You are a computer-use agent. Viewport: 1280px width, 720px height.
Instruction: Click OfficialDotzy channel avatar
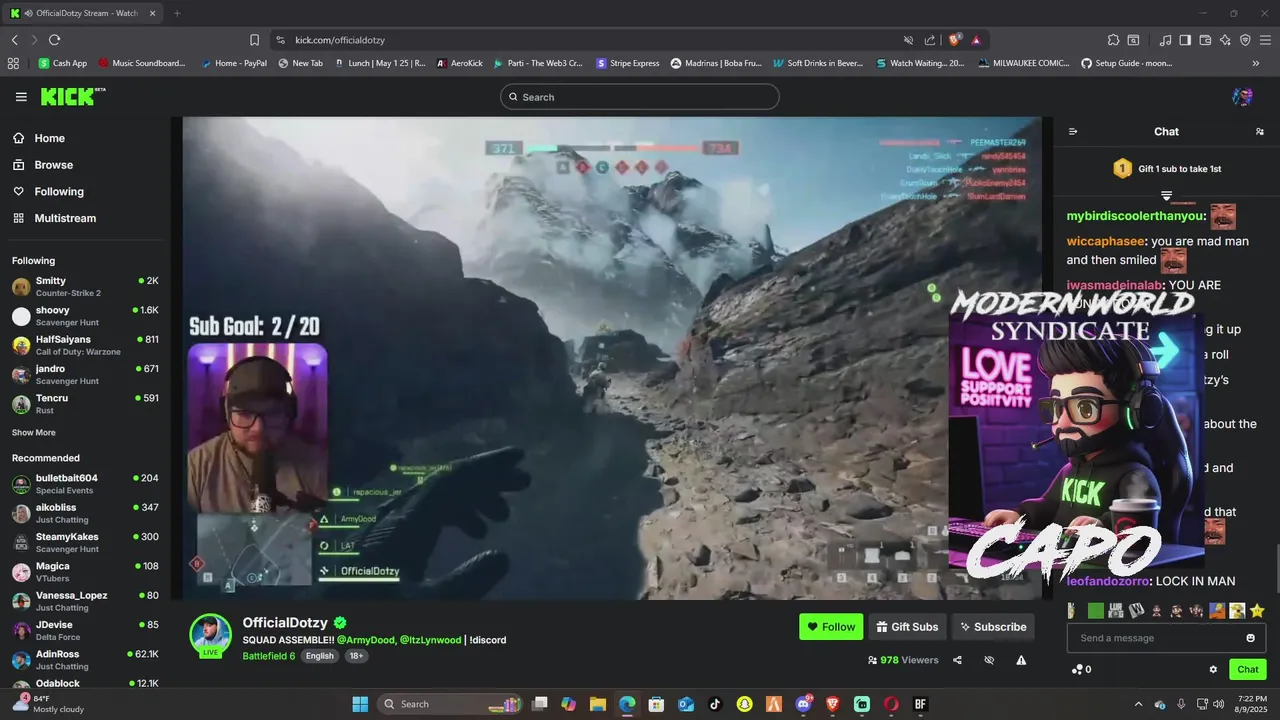211,635
